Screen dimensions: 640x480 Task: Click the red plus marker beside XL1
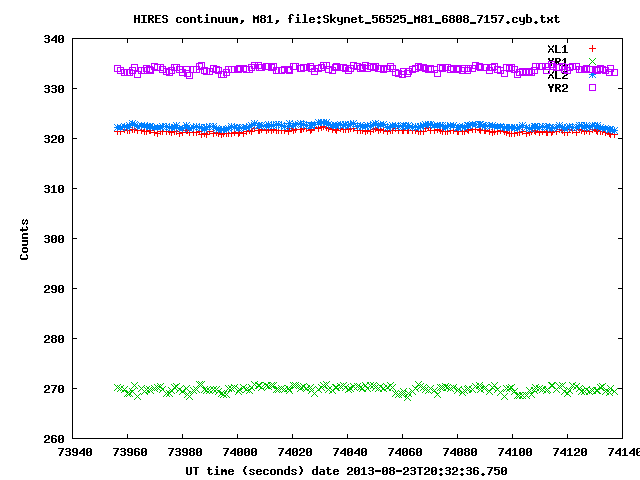592,49
